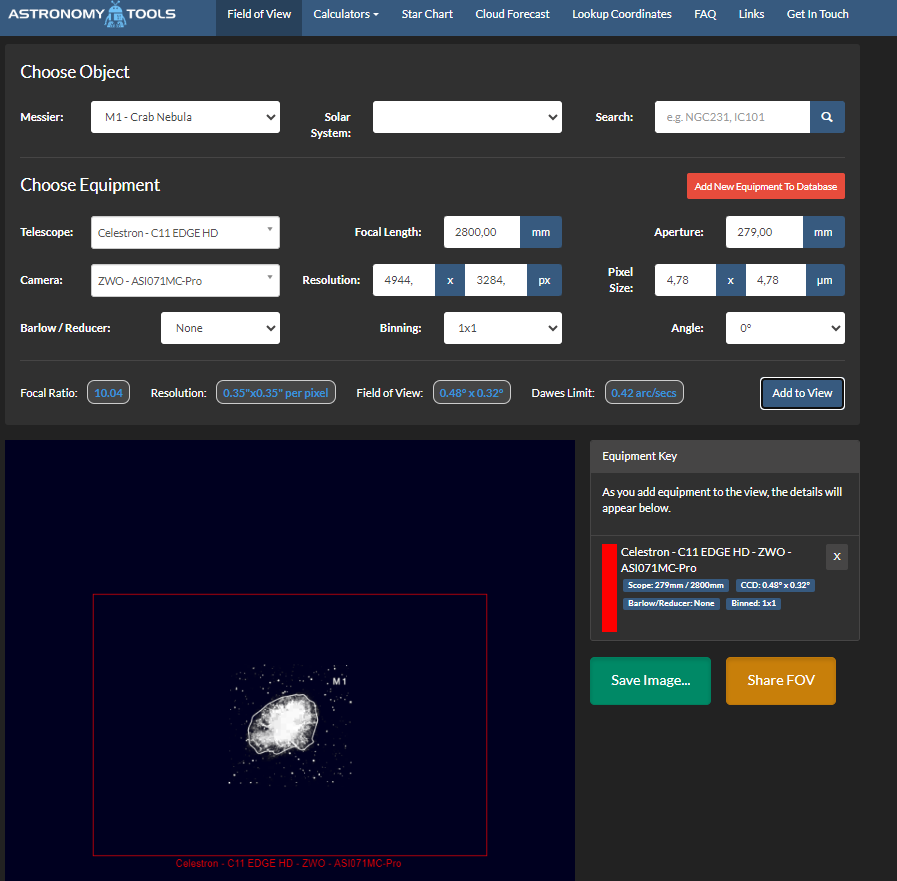Click Add New Equipment To Database

(765, 186)
